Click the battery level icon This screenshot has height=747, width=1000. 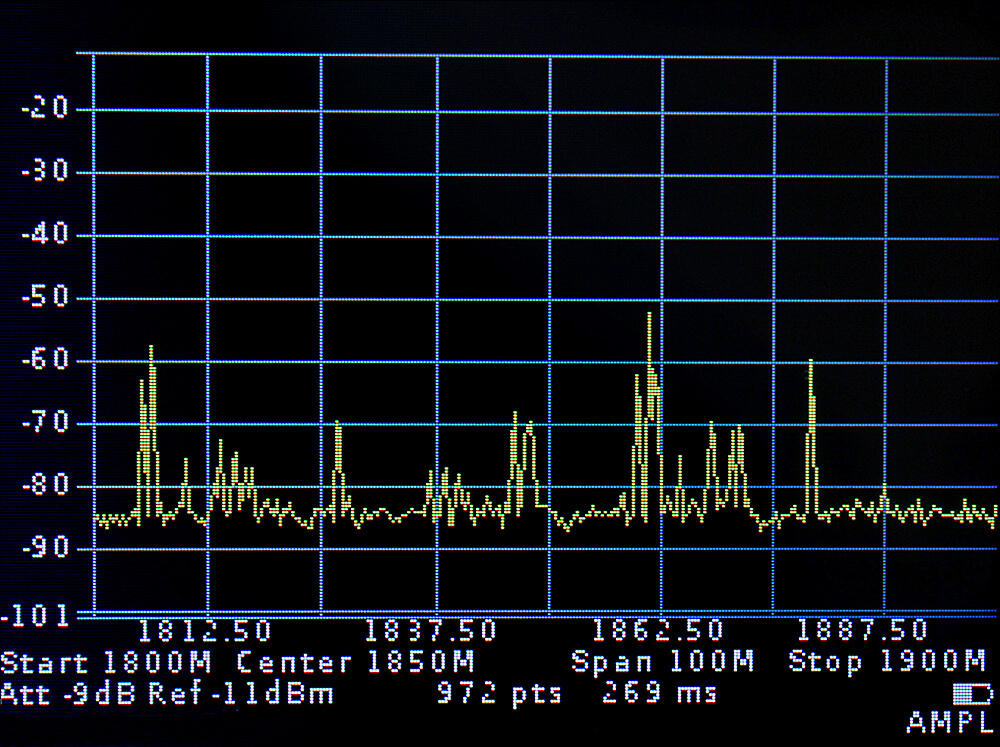(973, 694)
